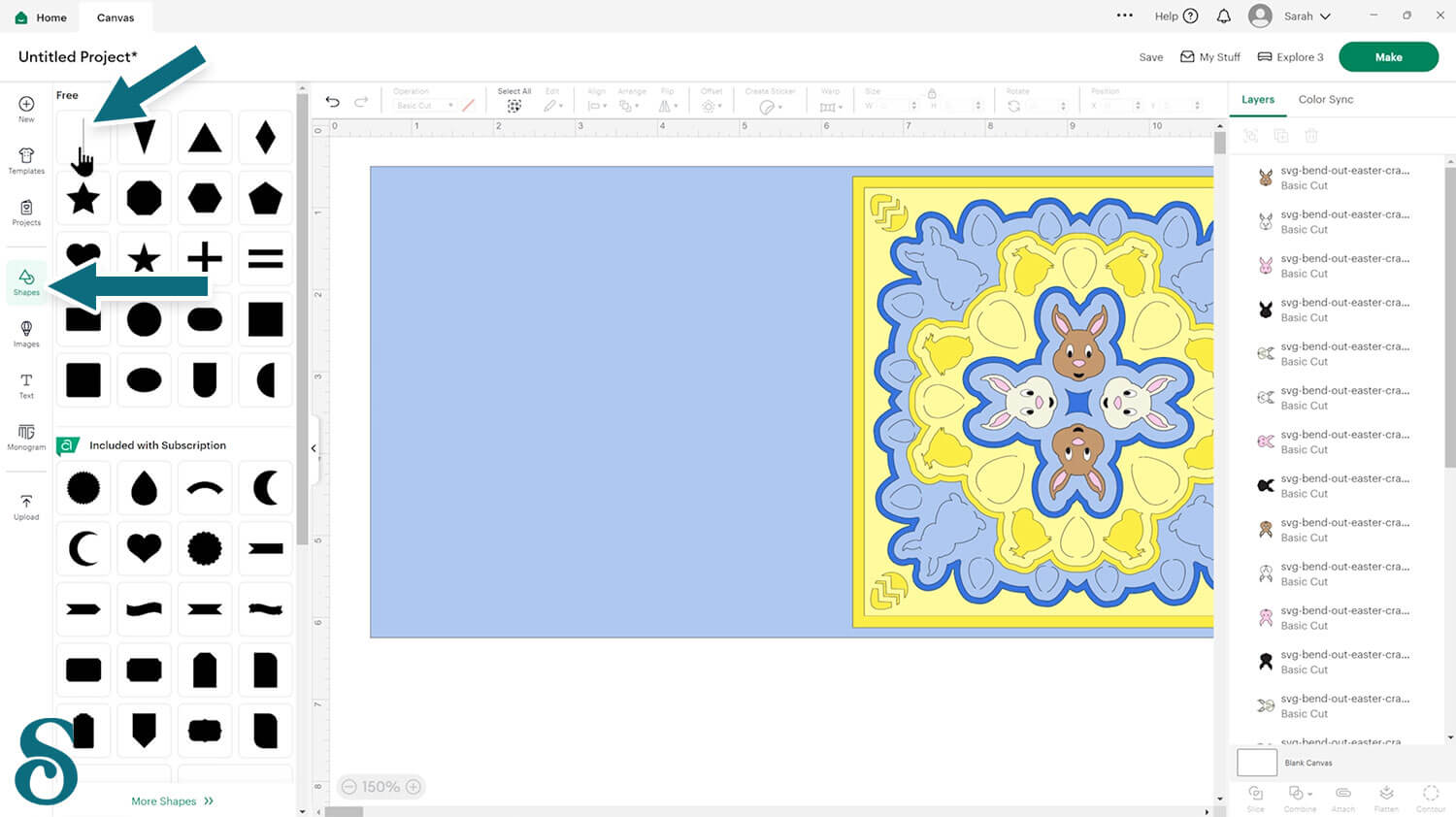This screenshot has width=1456, height=817.
Task: Insert the upward triangle shape
Action: pos(205,138)
